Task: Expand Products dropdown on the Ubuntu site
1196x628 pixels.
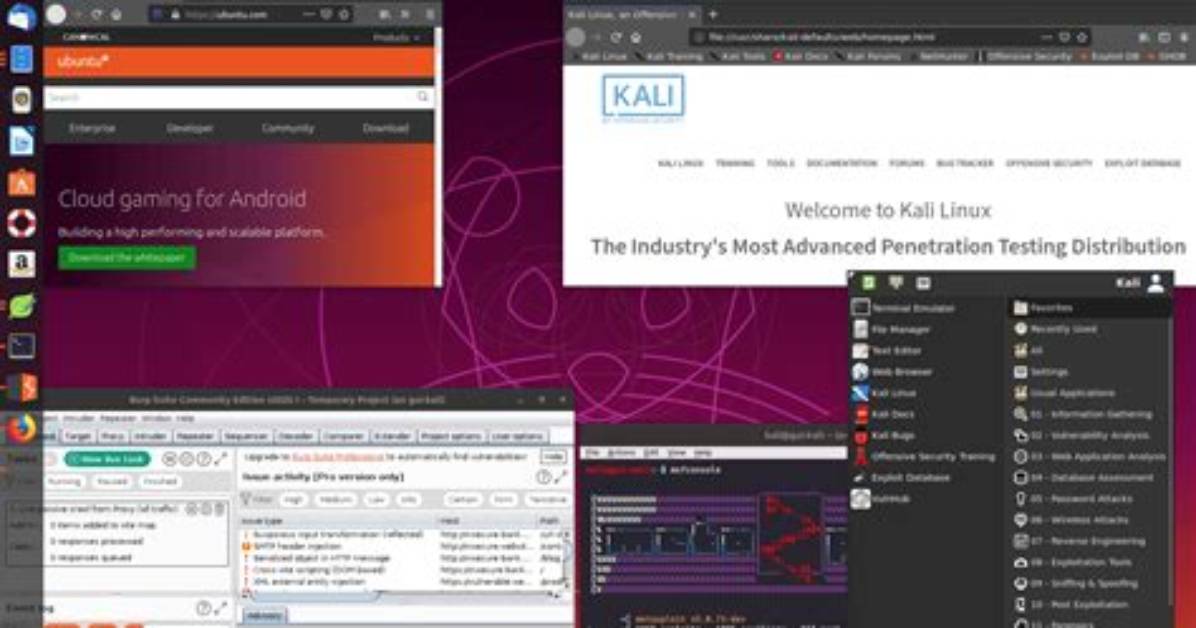Action: [x=396, y=37]
